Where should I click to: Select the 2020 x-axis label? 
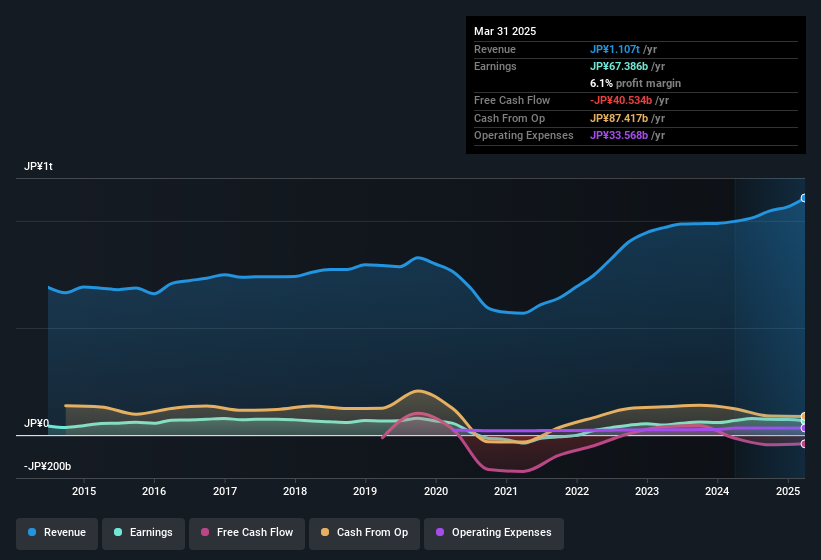coord(436,491)
